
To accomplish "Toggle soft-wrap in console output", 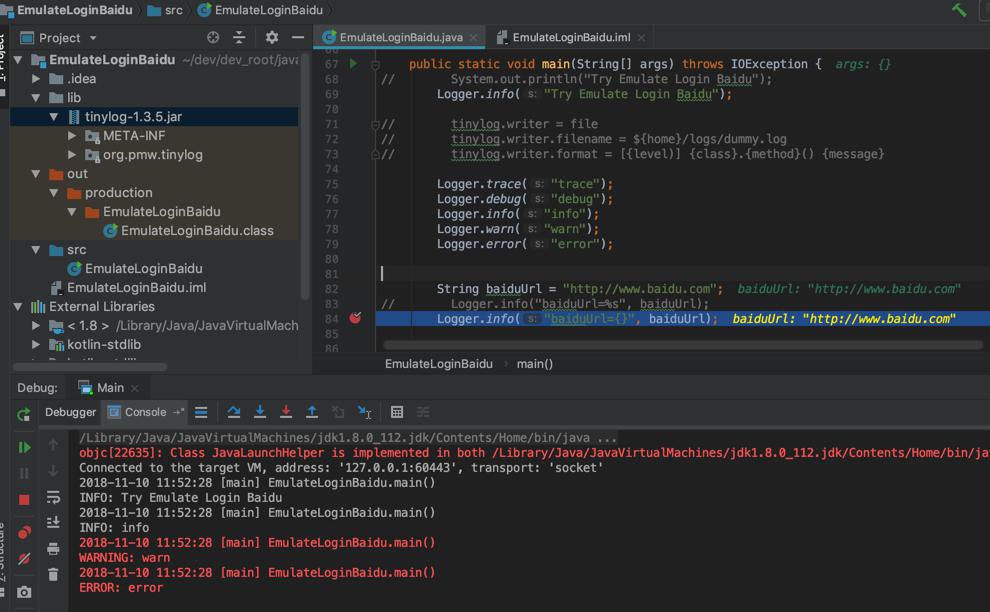I will (x=53, y=497).
